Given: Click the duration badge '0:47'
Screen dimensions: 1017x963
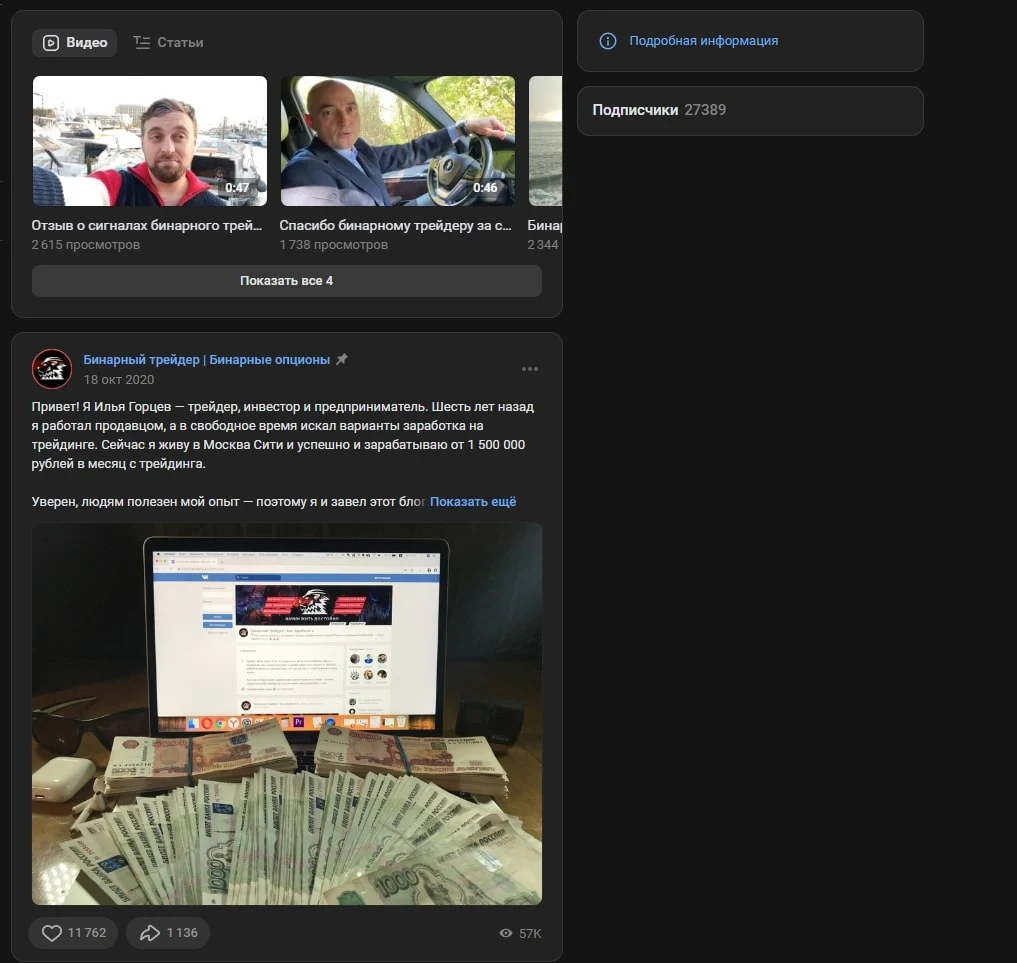Looking at the screenshot, I should click(x=237, y=187).
